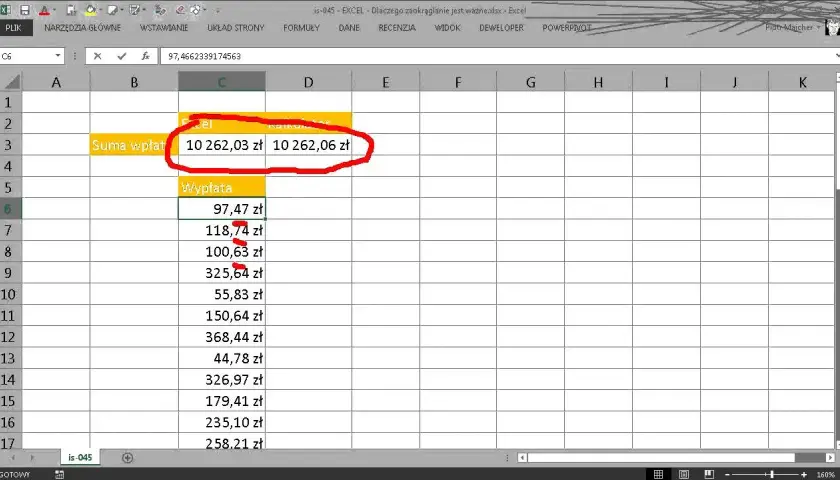Open the font color dropdown arrow
Image resolution: width=840 pixels, height=480 pixels.
coord(54,10)
